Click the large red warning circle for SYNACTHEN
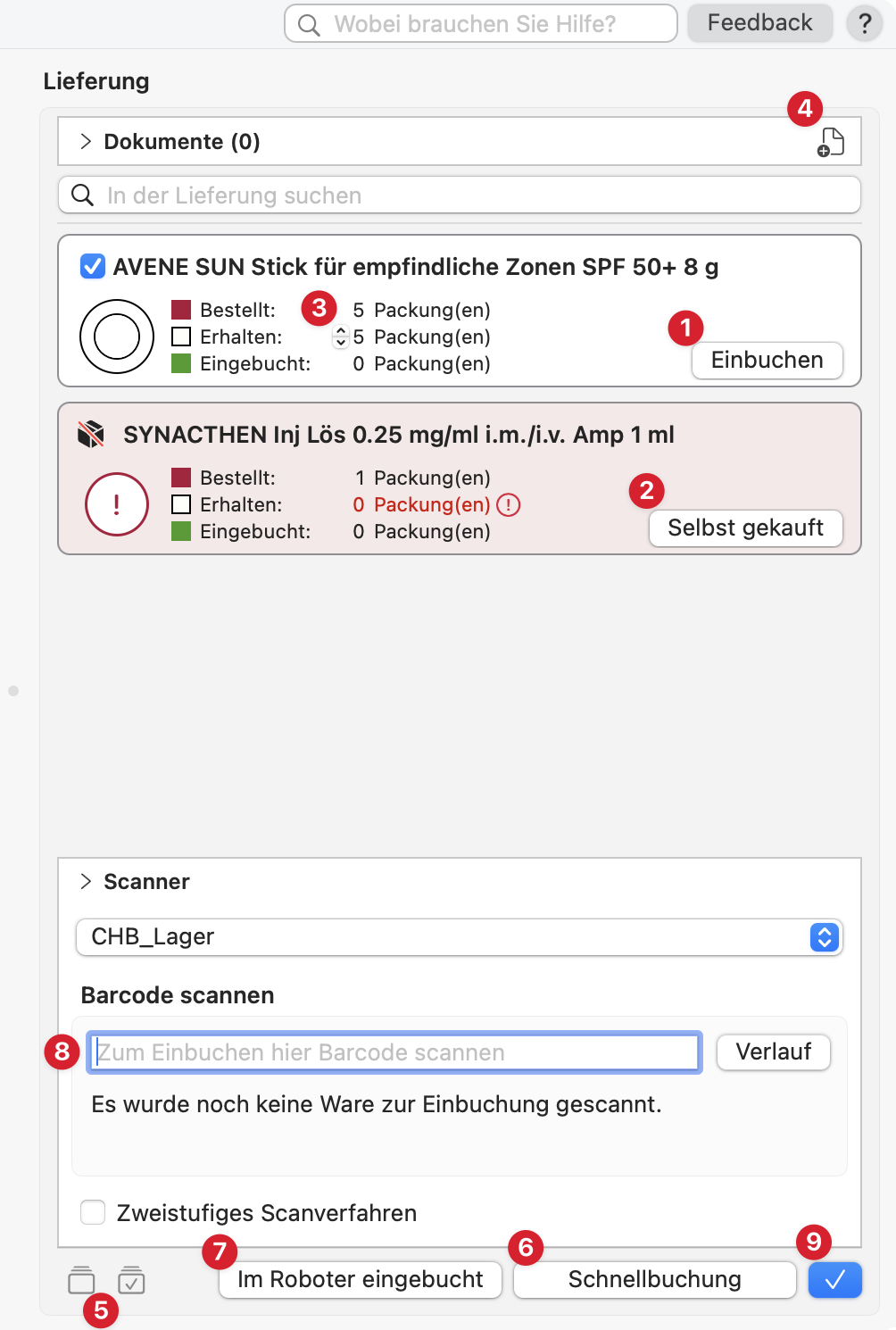 (x=117, y=504)
